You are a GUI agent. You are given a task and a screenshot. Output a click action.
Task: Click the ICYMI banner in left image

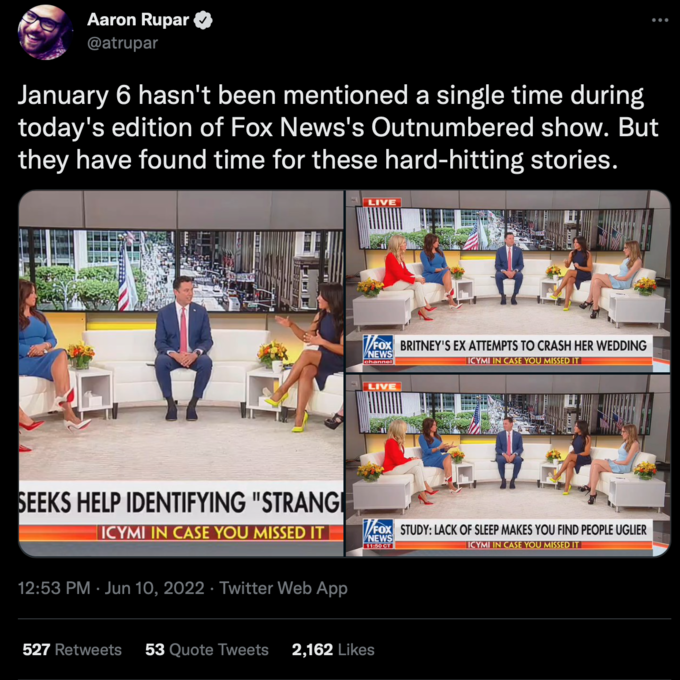click(212, 533)
